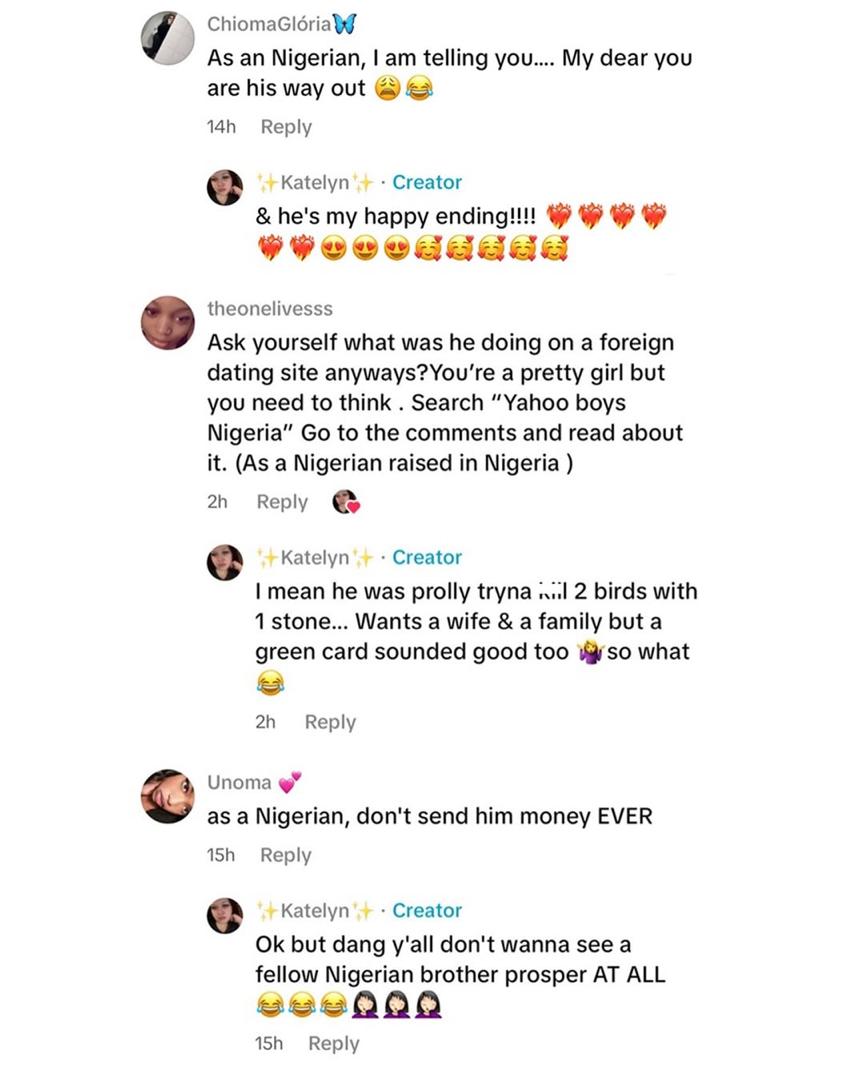Image resolution: width=864 pixels, height=1080 pixels.
Task: Open Katelyn's username on 'green card' reply
Action: click(315, 557)
